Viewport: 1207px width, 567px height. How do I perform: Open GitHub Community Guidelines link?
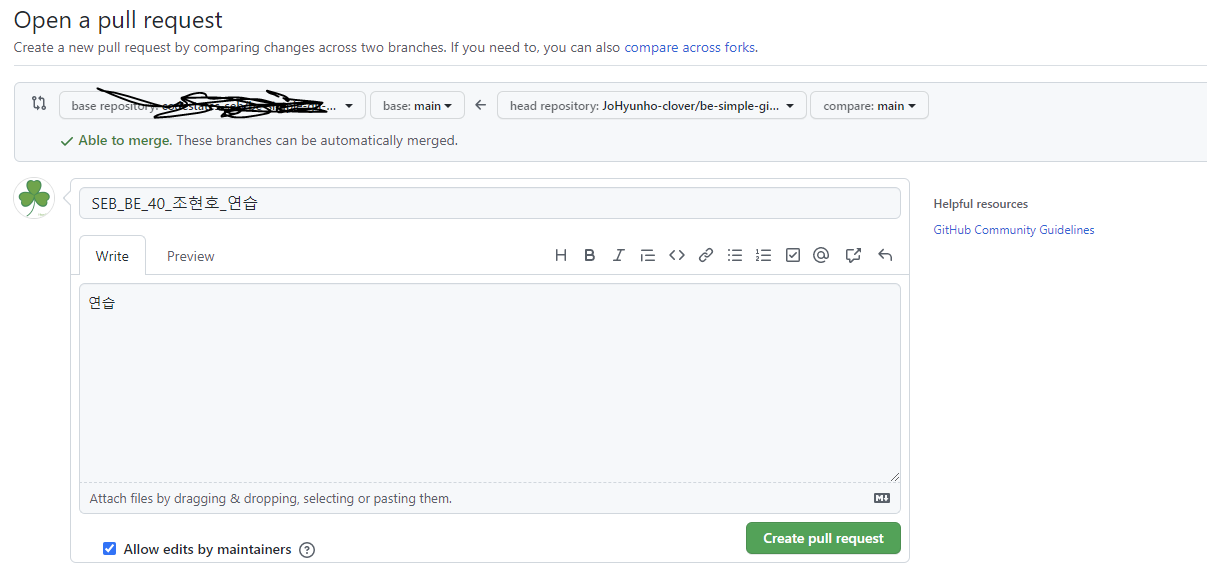(x=1014, y=230)
